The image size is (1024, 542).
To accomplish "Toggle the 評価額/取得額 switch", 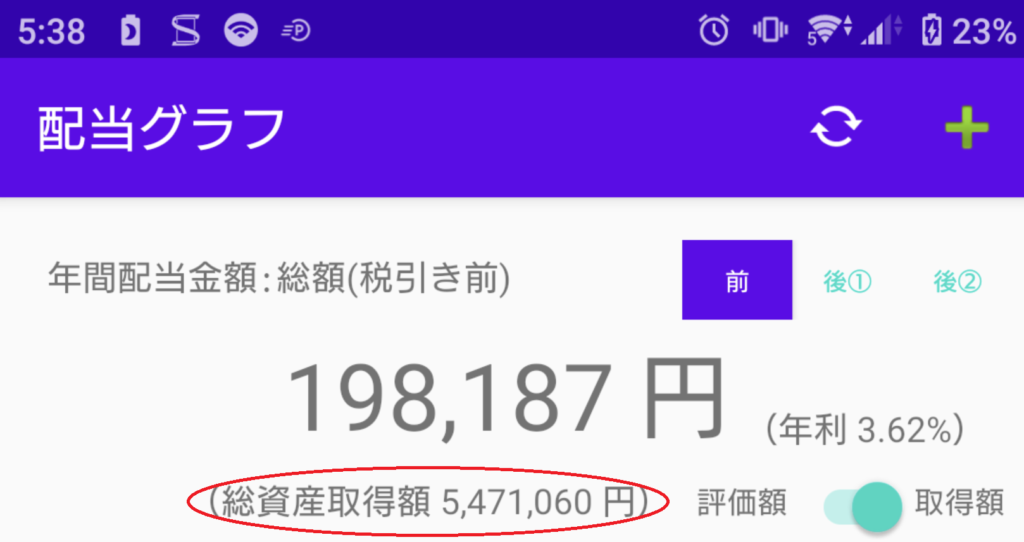I will [x=863, y=506].
